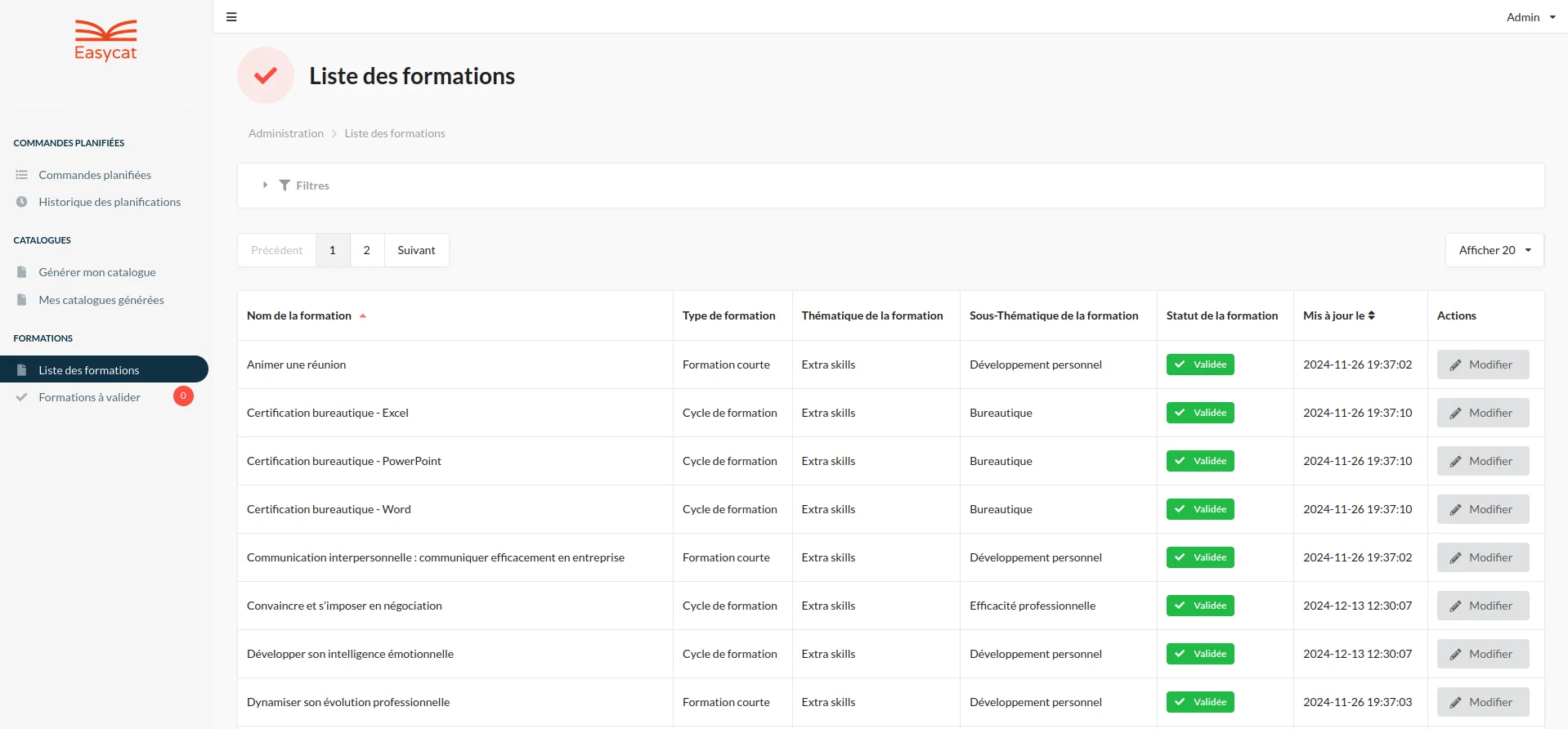
Task: Click Modifier for Convaincre et s'imposer en négociation
Action: coord(1483,606)
